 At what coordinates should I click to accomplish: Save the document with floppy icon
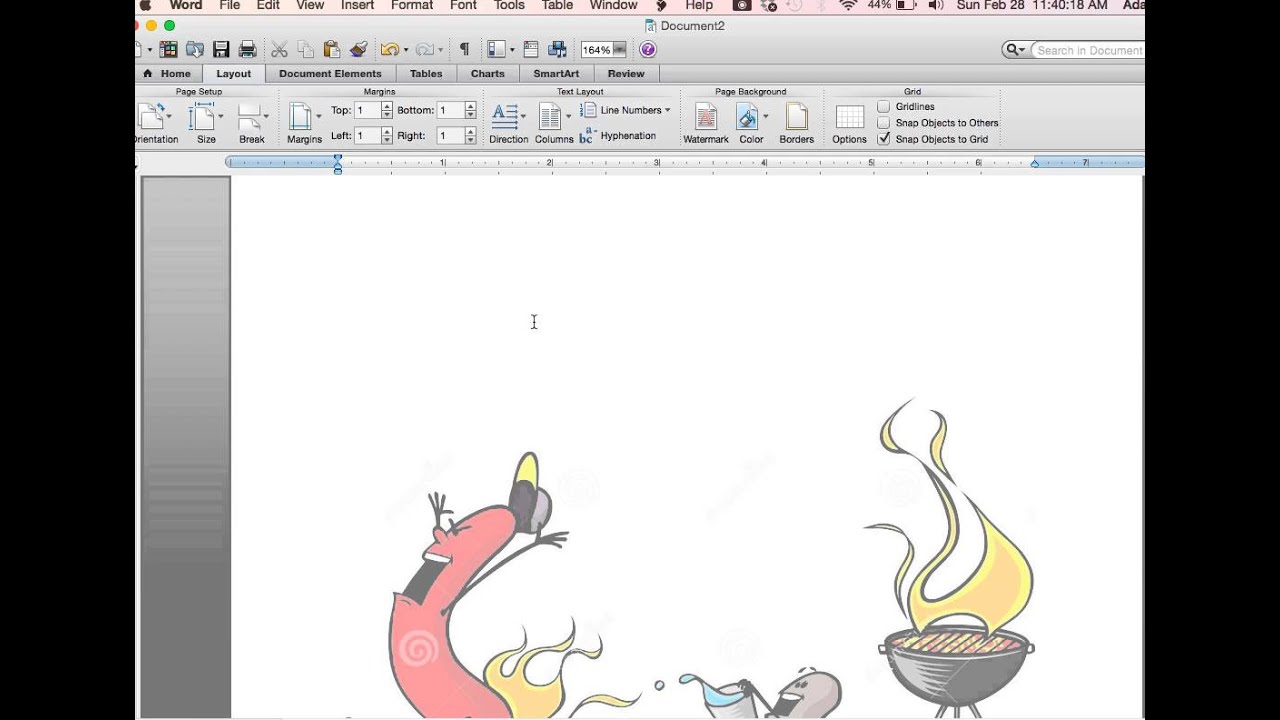(221, 49)
